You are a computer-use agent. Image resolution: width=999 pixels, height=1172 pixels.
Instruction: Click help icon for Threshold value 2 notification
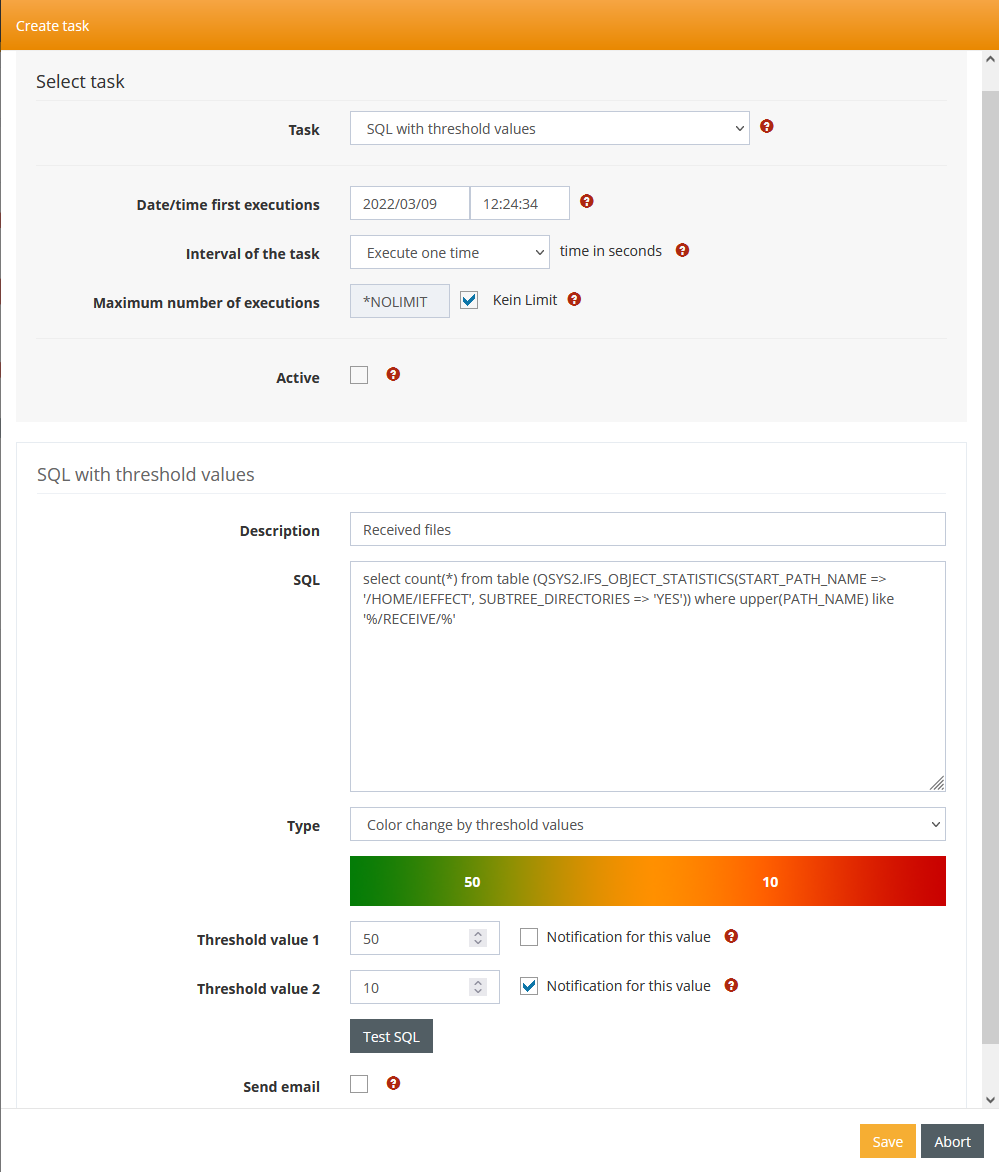point(731,986)
